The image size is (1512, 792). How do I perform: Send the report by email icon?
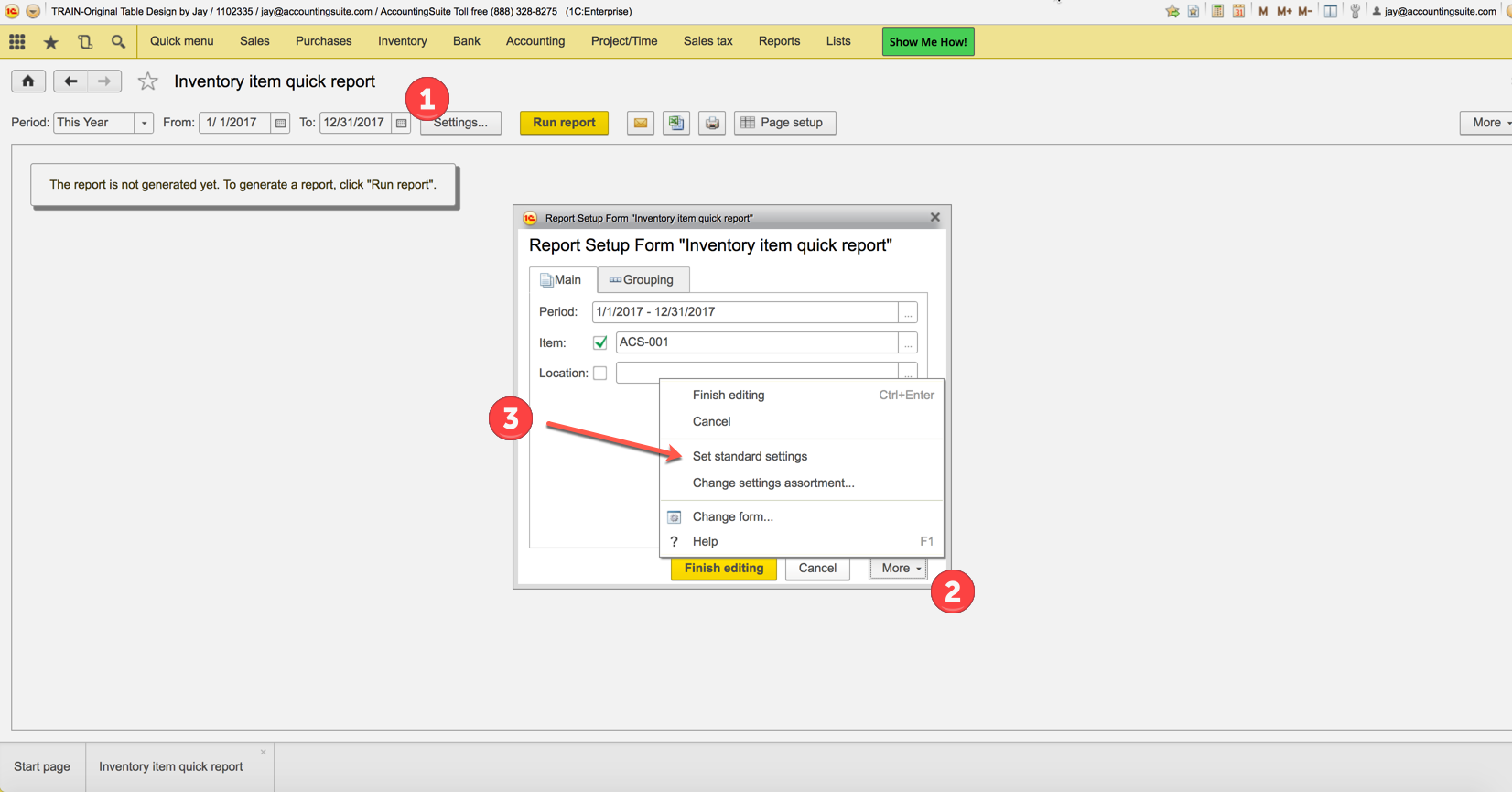(641, 123)
